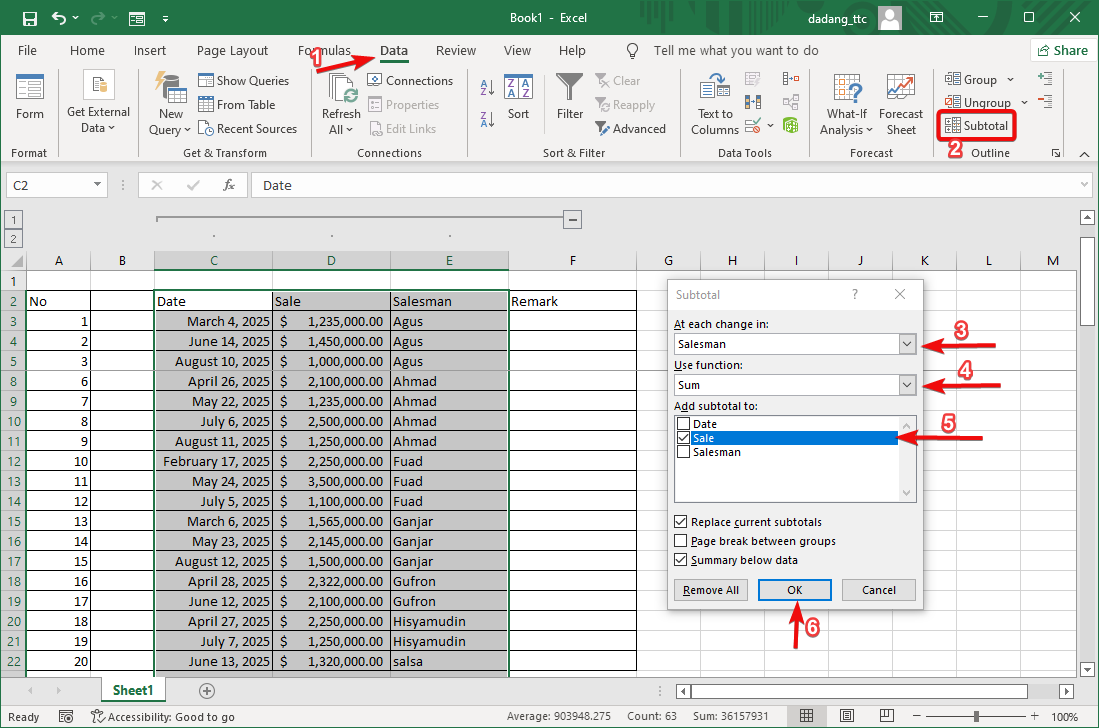Open the File menu
Viewport: 1099px width, 728px height.
[27, 50]
